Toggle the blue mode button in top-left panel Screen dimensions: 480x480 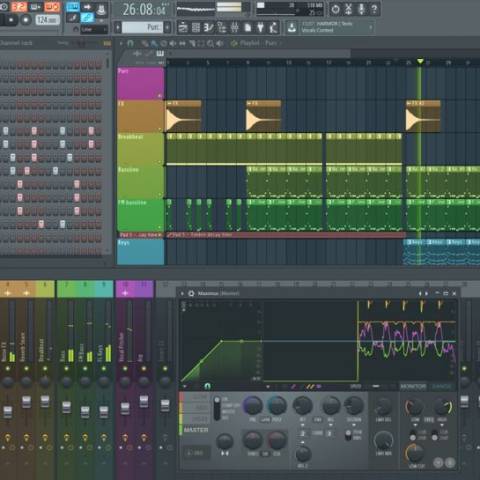click(73, 7)
